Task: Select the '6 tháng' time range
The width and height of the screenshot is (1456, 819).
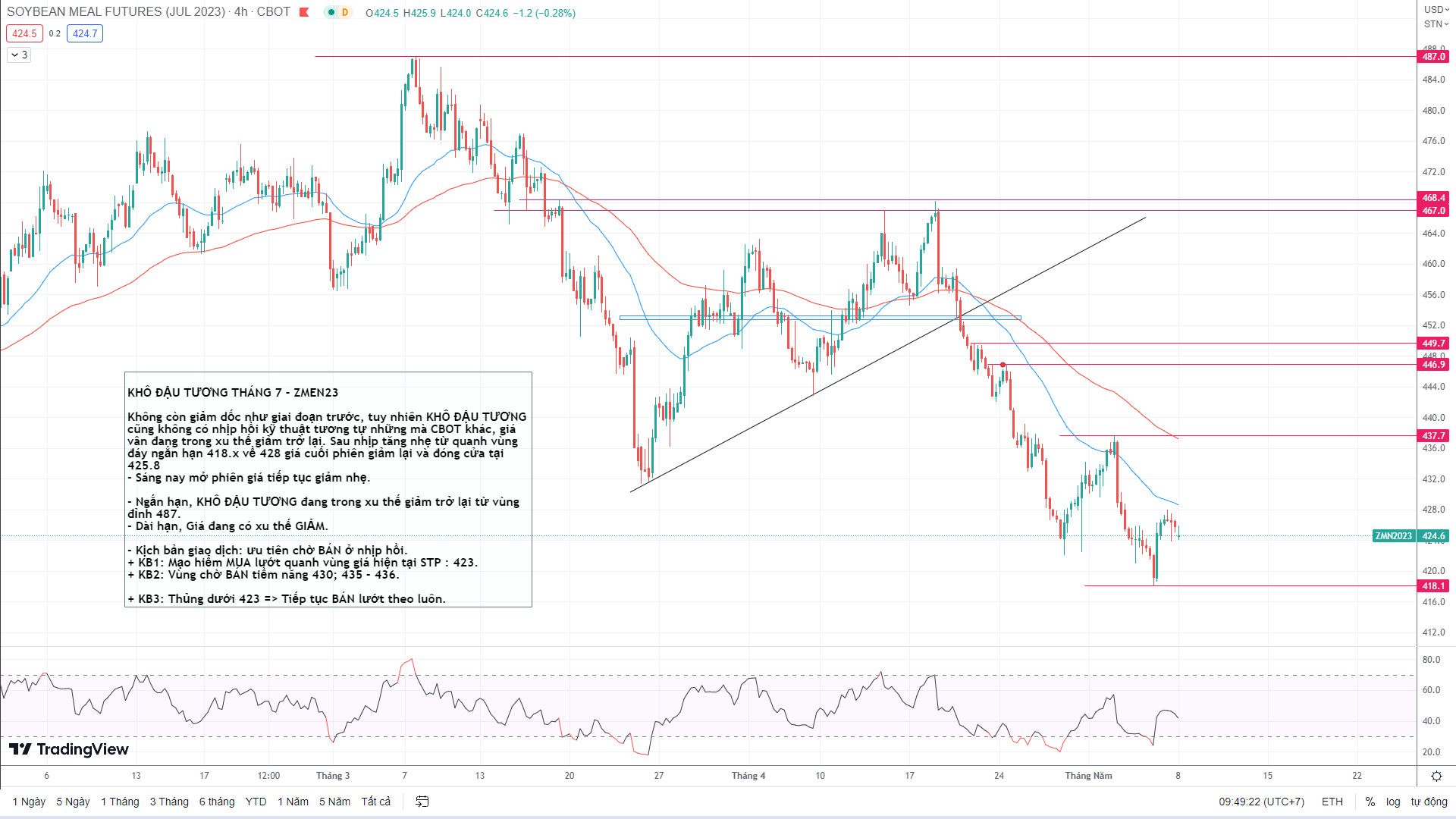Action: [x=217, y=802]
